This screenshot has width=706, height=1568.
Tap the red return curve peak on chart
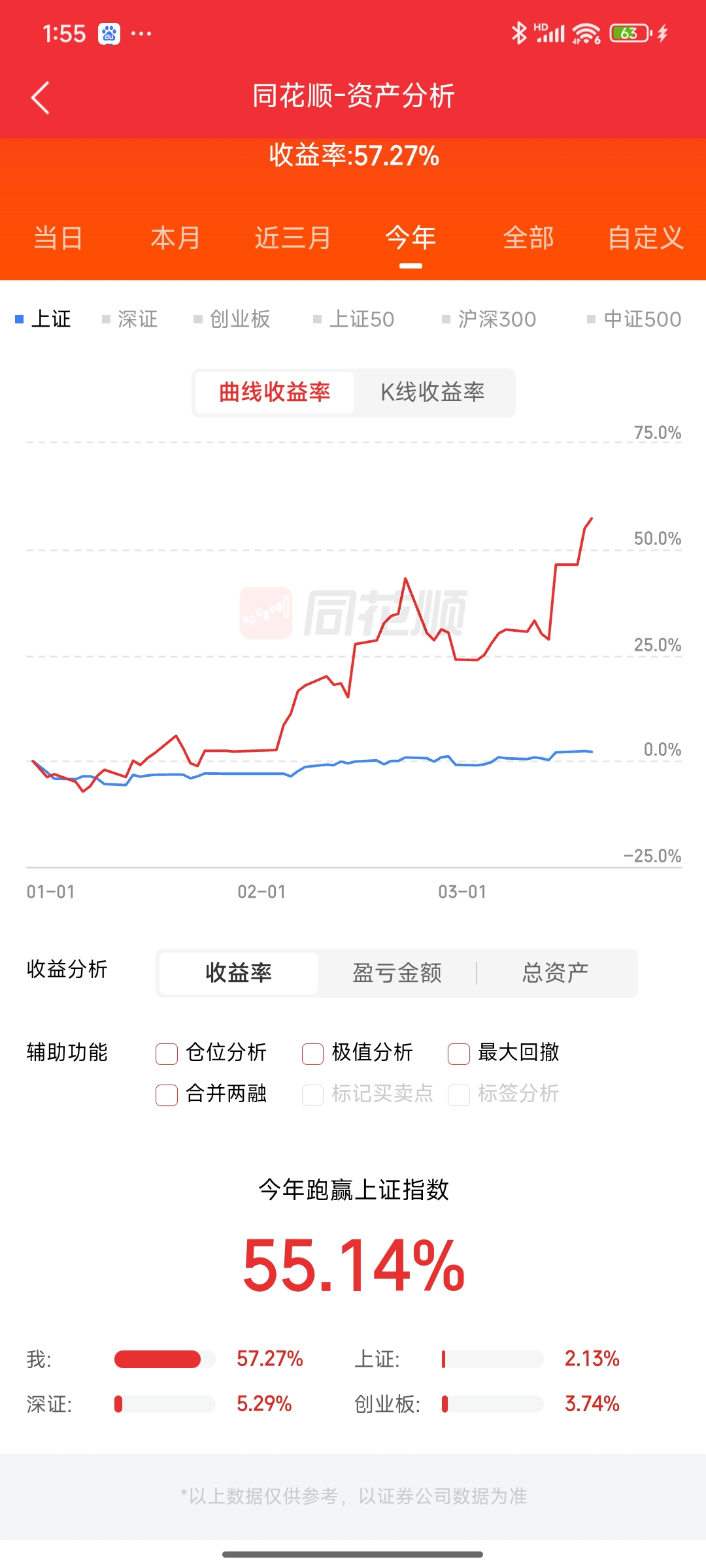point(591,519)
